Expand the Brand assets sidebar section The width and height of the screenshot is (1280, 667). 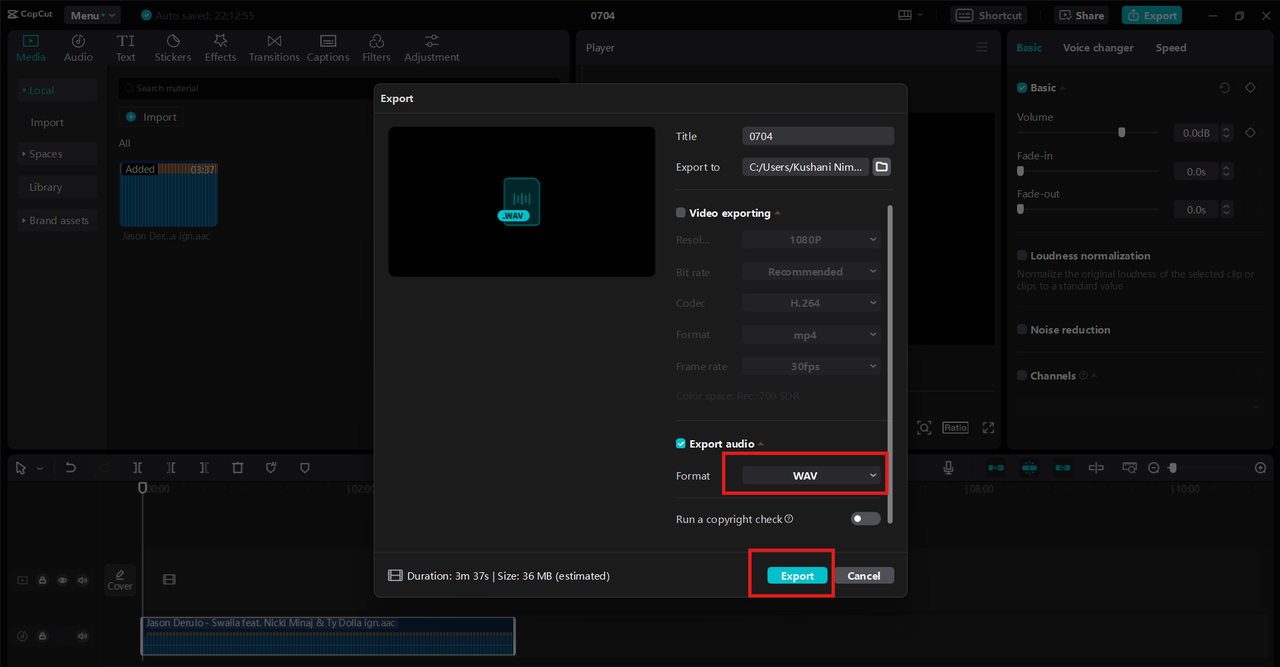click(x=58, y=220)
